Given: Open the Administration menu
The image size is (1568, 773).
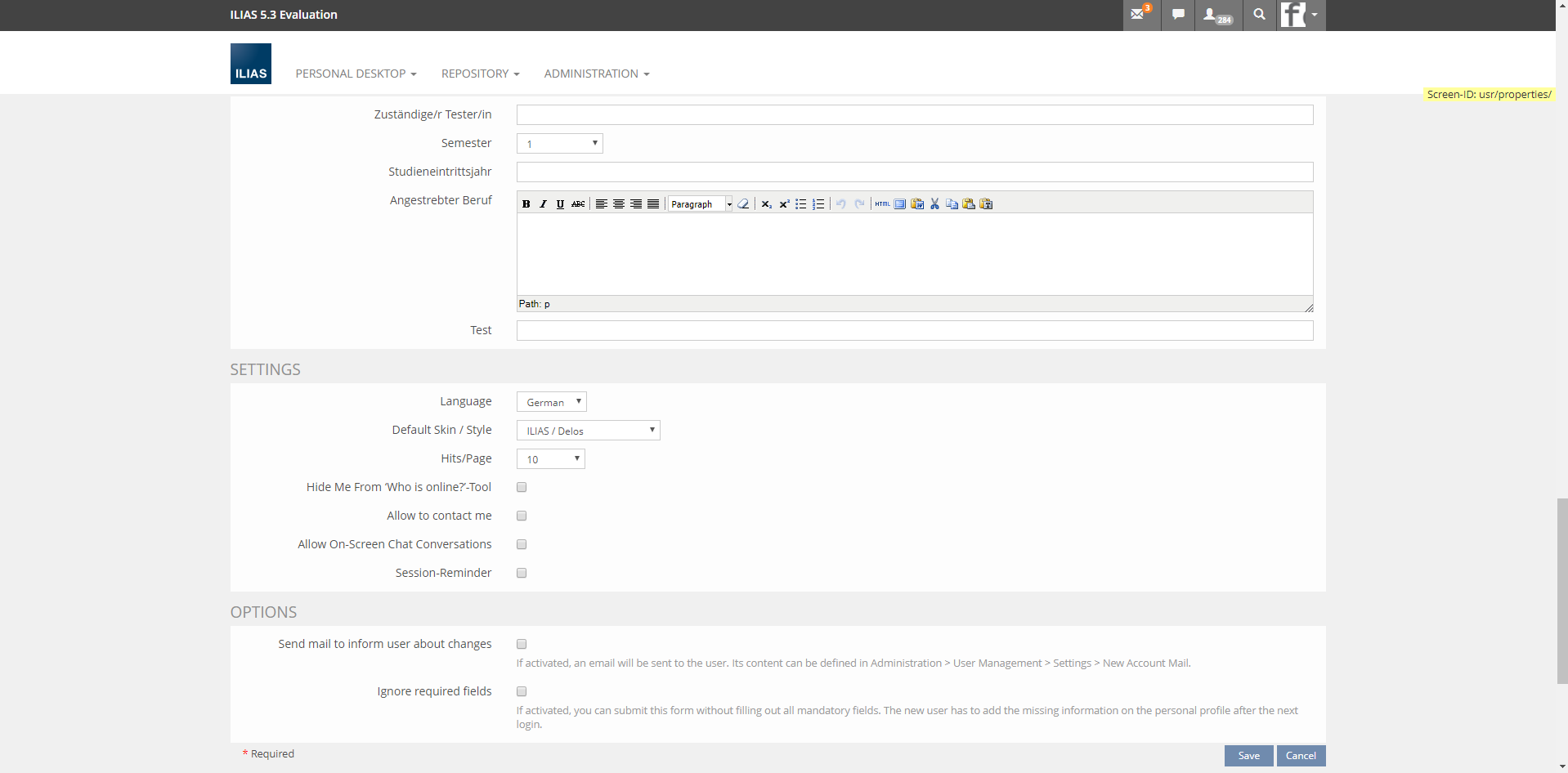Looking at the screenshot, I should tap(596, 74).
